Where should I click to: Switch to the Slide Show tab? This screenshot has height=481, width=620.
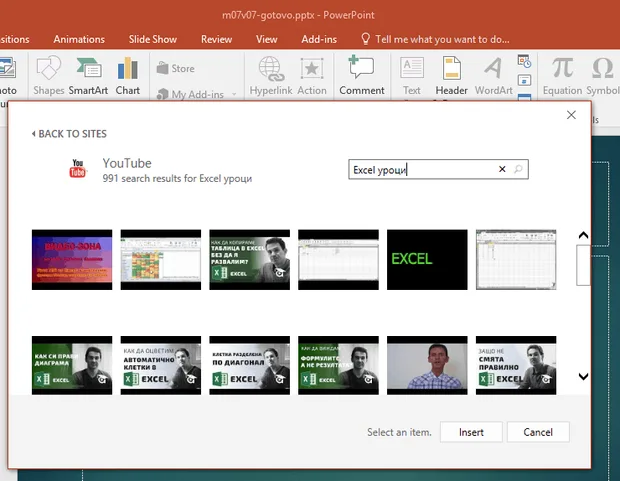153,39
